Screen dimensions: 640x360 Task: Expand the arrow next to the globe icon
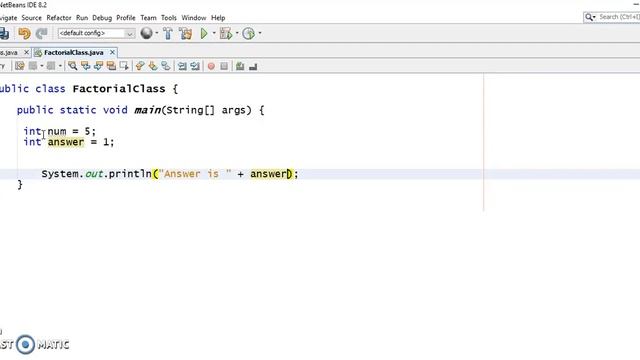click(x=157, y=33)
